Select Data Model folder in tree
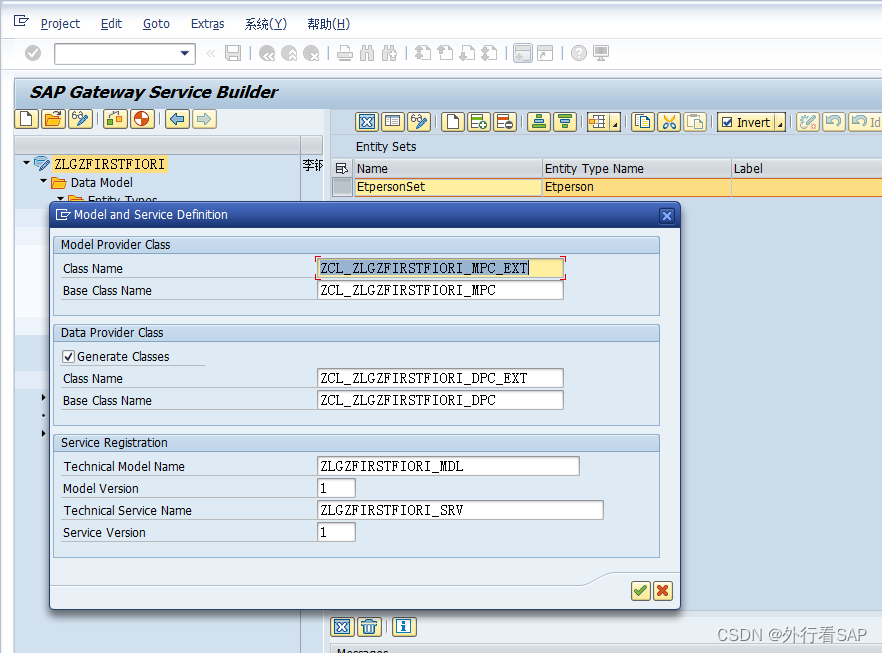Screen dimensions: 882x653 tap(102, 183)
